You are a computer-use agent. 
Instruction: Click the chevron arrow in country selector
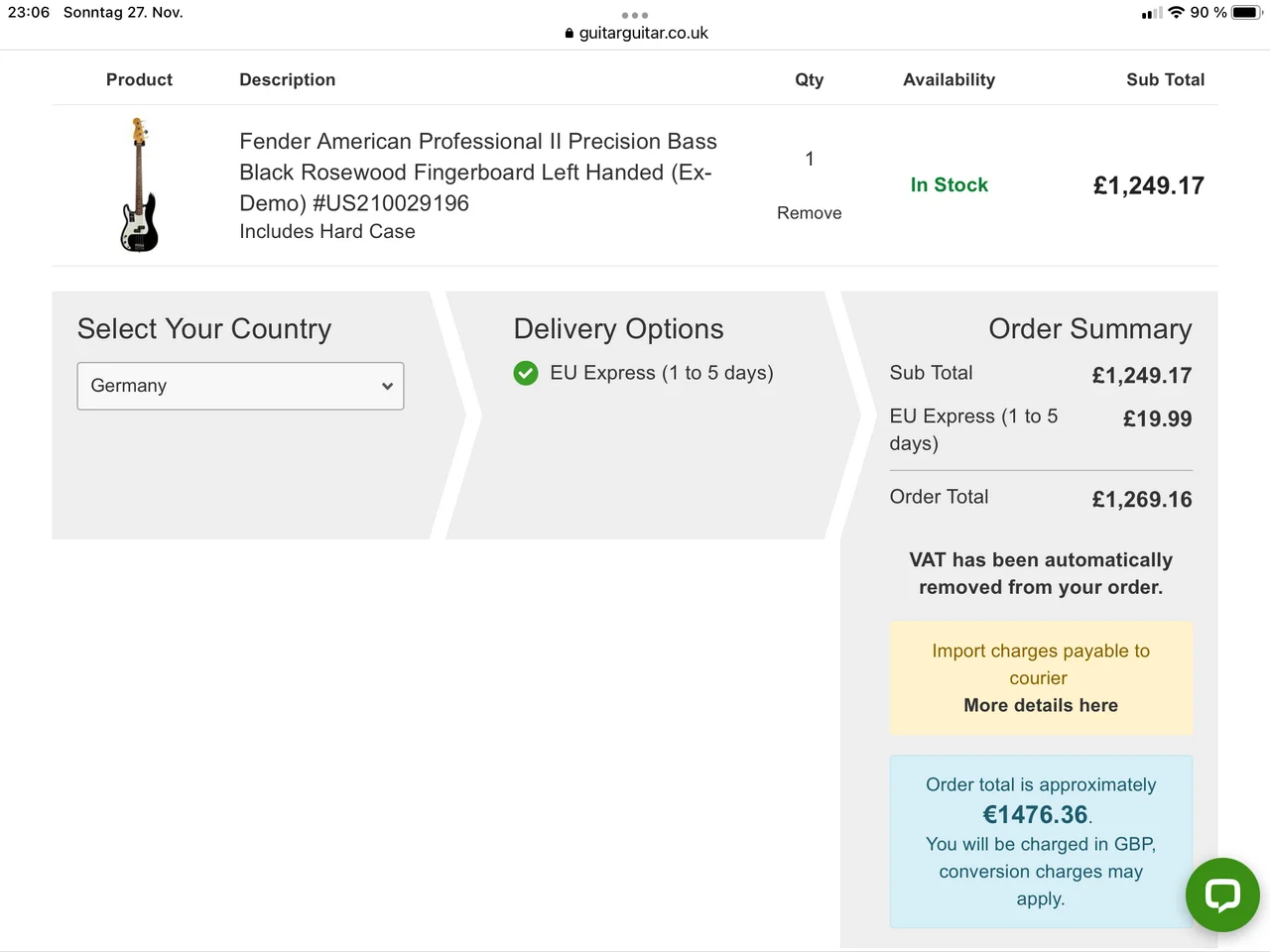coord(387,386)
